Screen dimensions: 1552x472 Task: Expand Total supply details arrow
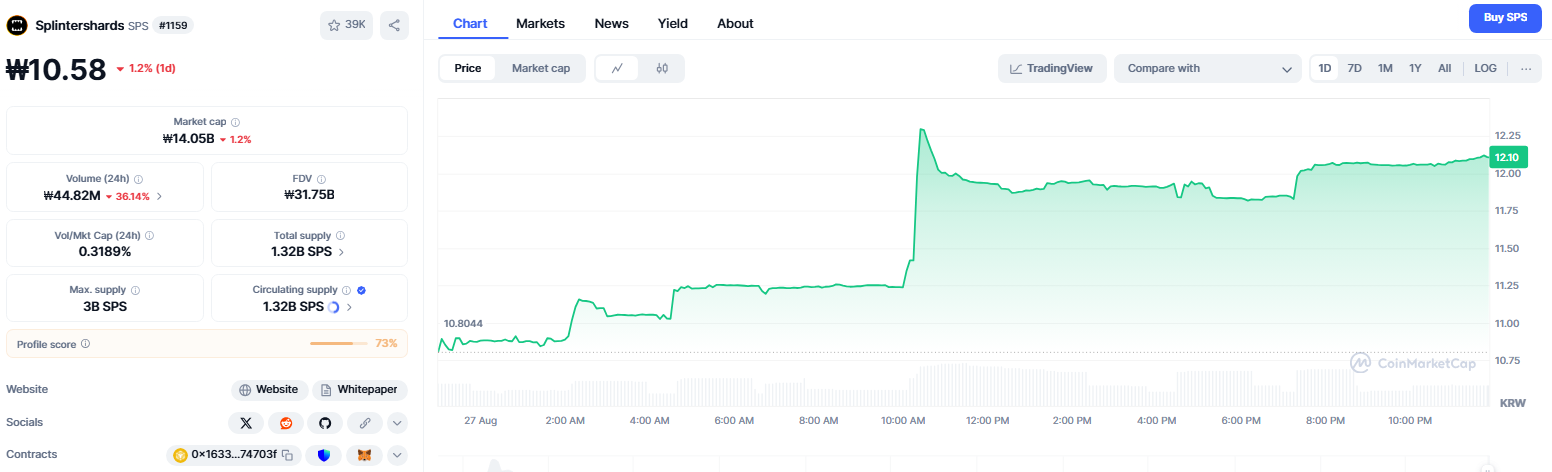(x=341, y=252)
